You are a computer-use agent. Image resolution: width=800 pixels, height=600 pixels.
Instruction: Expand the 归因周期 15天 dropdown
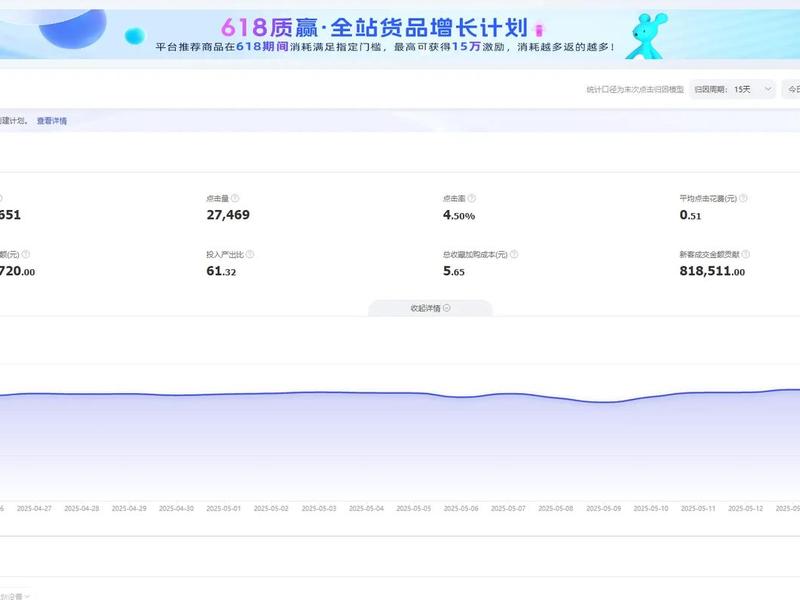pos(732,89)
